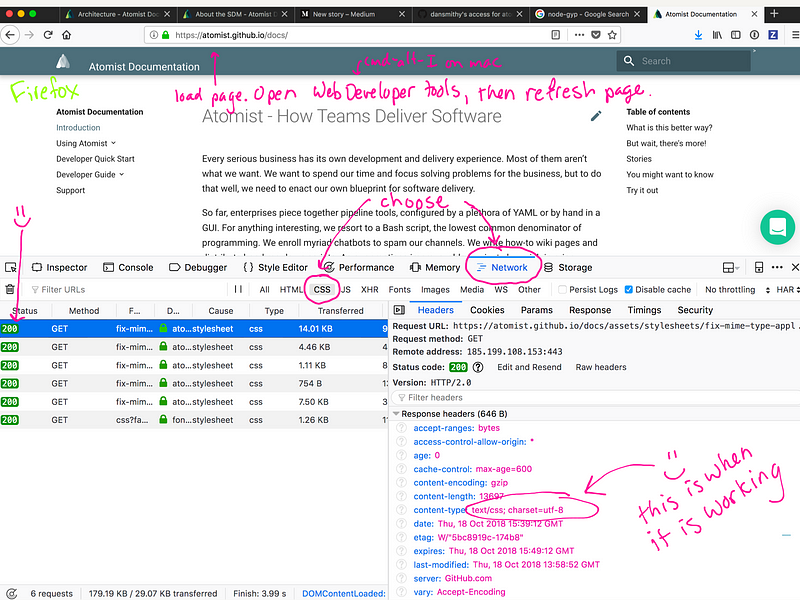Open the HAR dropdown menu

[x=788, y=289]
